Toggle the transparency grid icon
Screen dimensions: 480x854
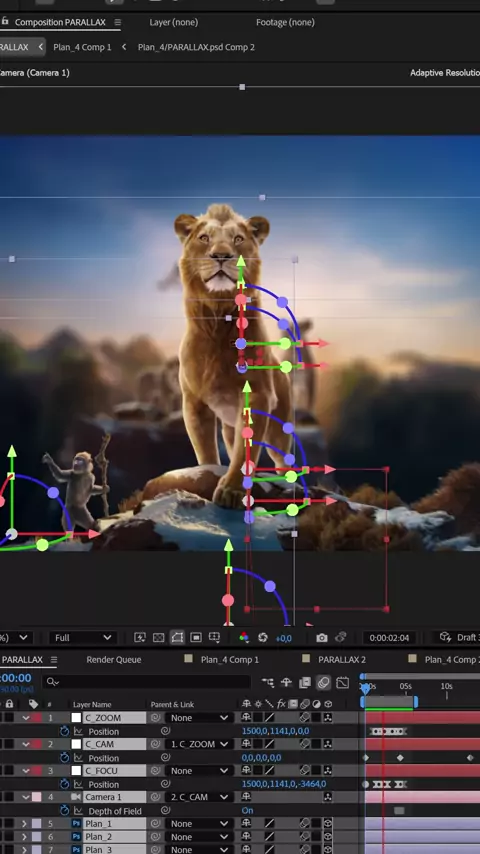click(159, 637)
